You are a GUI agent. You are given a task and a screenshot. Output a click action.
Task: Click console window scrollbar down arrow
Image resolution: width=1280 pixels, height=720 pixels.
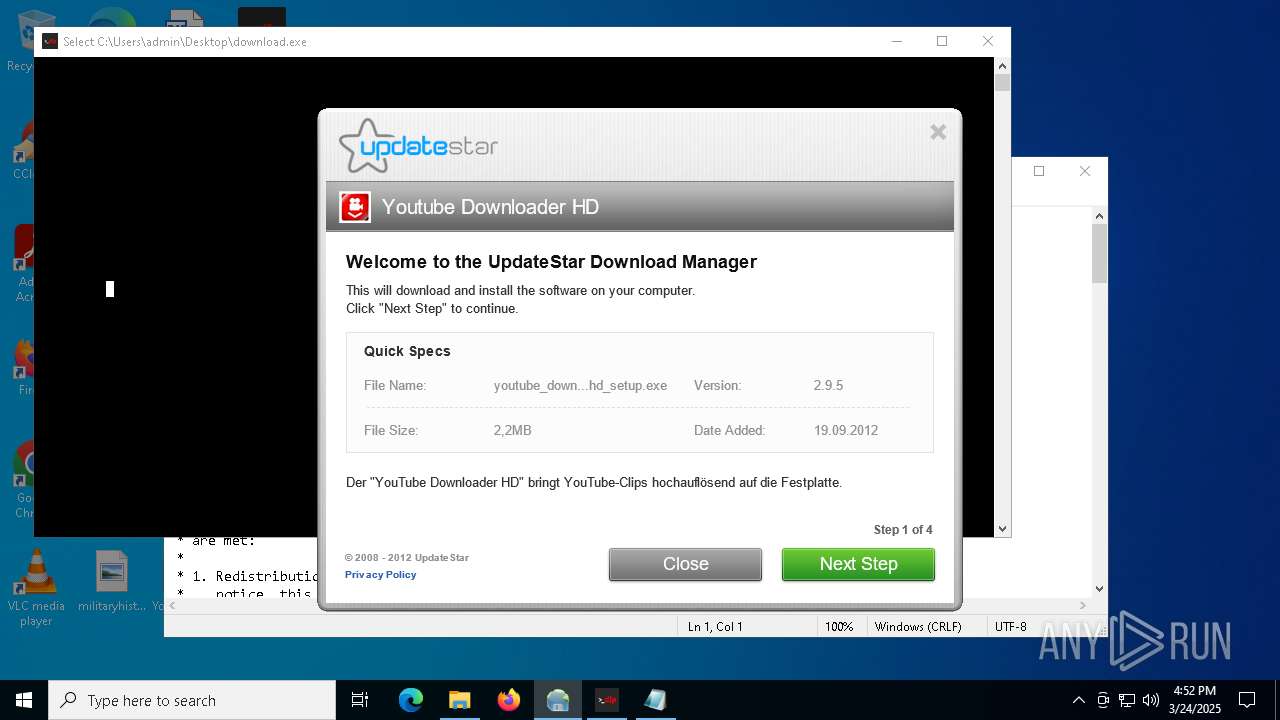coord(1002,529)
